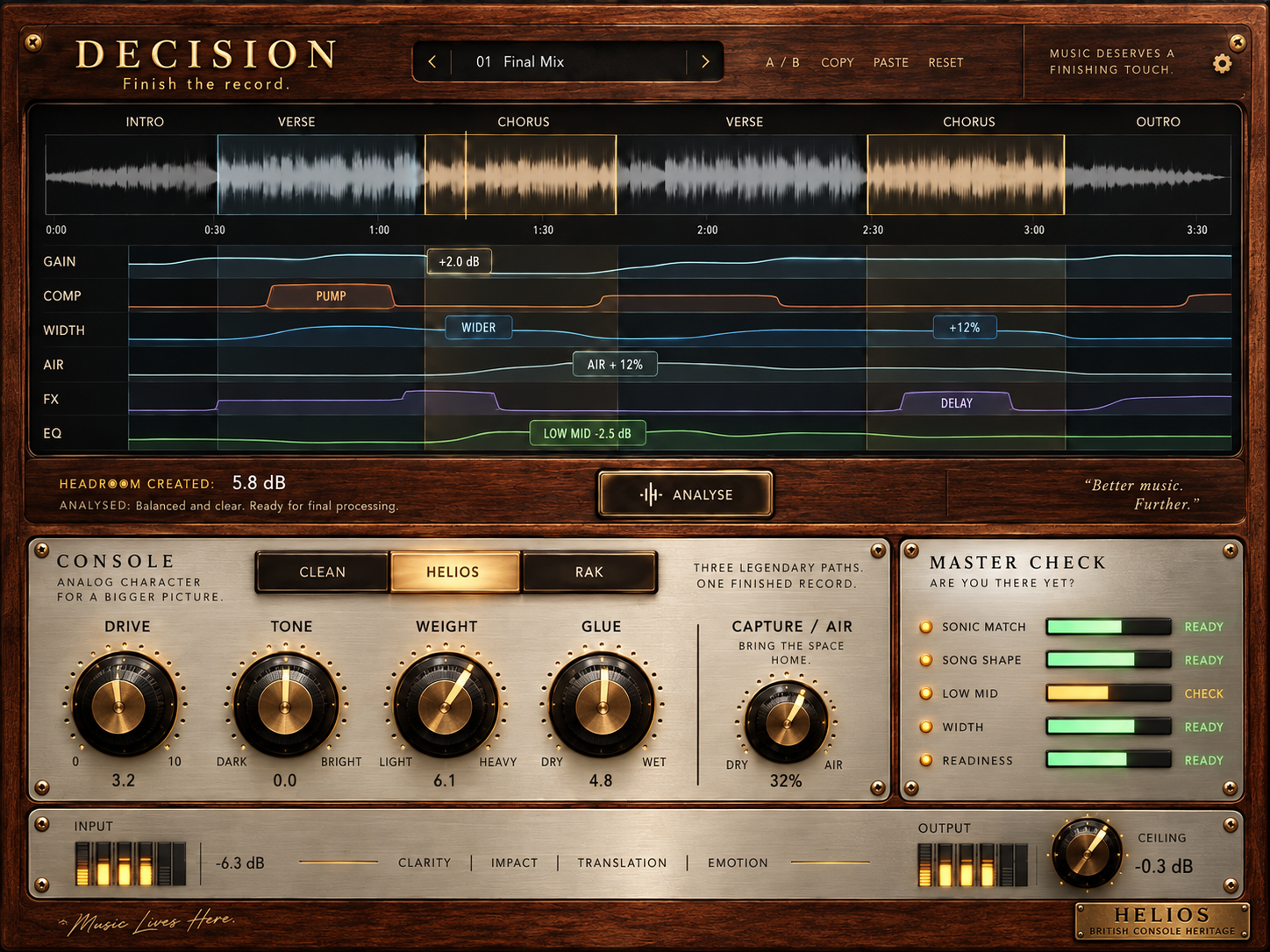Click the input level meter
Image resolution: width=1270 pixels, height=952 pixels.
tap(130, 863)
